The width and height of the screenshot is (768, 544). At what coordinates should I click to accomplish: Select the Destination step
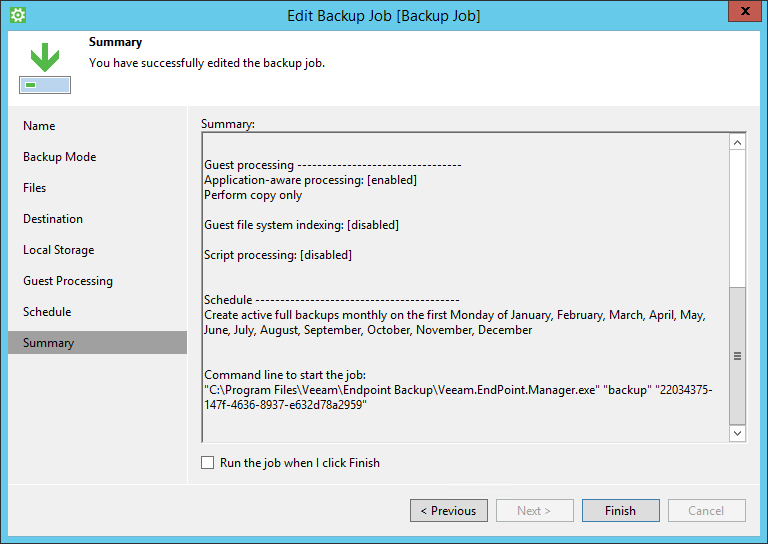53,219
